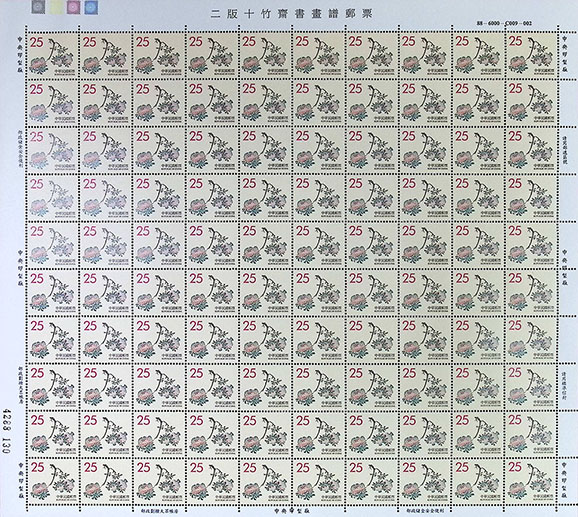Click the yellow color registration square
578x517 pixels.
(x=56, y=7)
